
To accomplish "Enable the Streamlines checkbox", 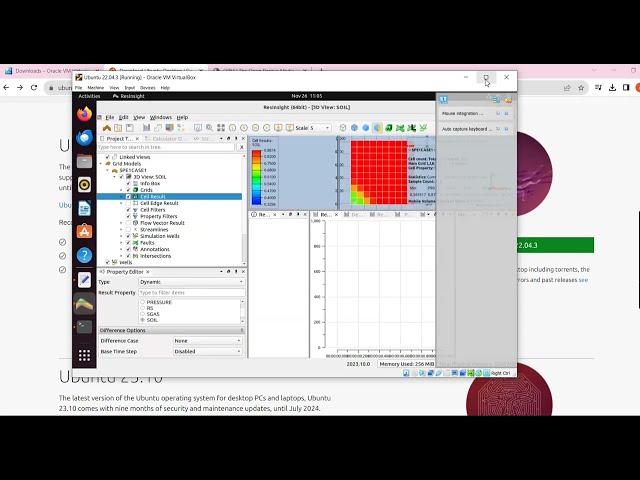I will 129,229.
